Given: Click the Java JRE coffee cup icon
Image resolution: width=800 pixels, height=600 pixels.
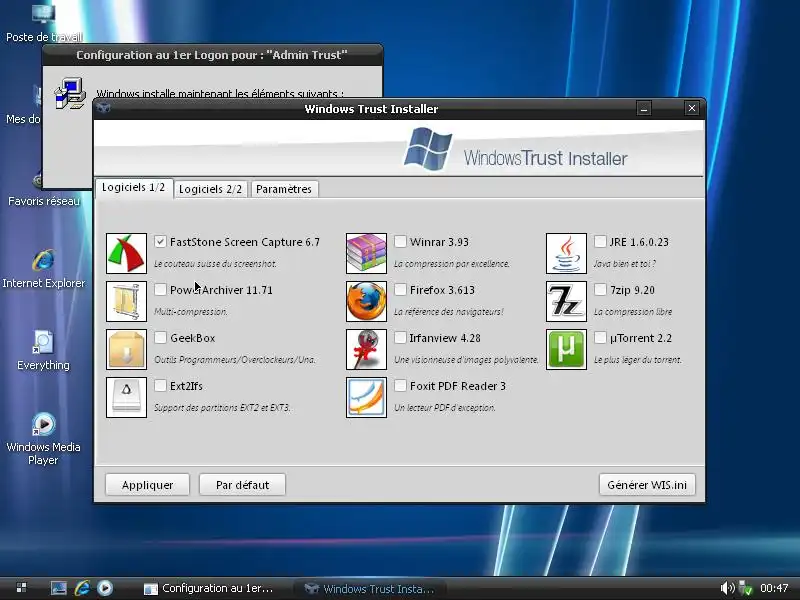Looking at the screenshot, I should click(566, 254).
